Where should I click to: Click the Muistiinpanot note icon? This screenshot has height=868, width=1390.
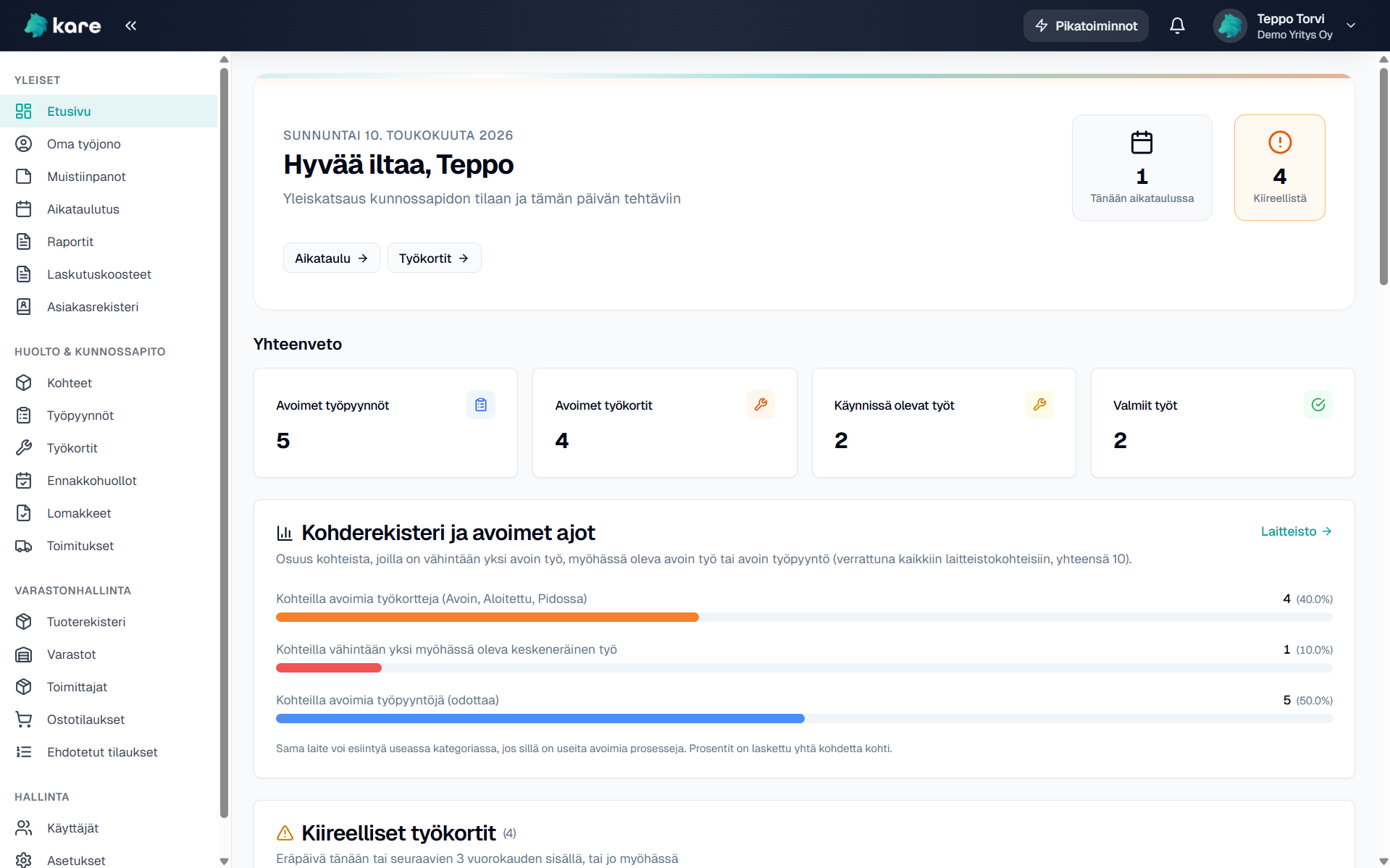[24, 176]
